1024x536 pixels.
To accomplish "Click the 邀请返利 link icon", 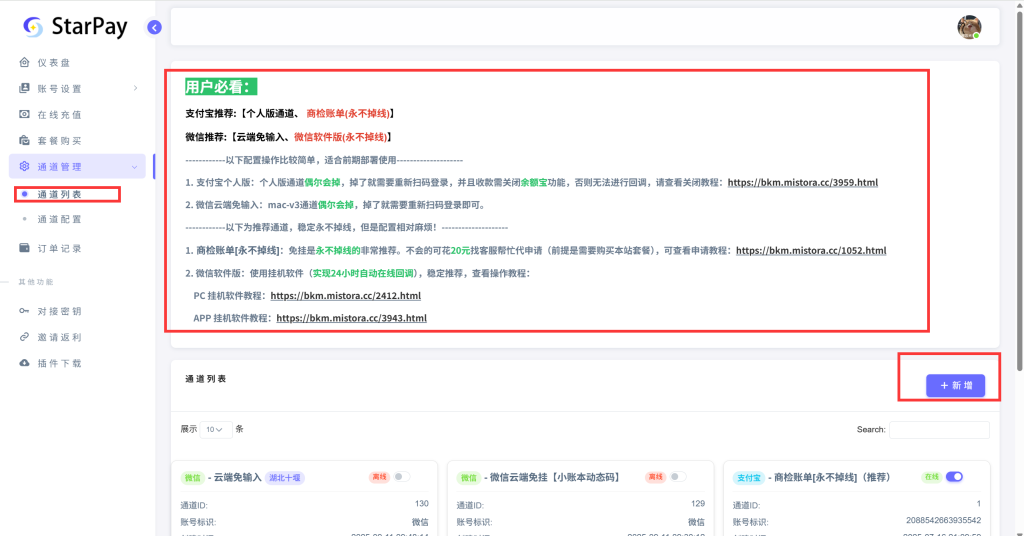I will (24, 337).
